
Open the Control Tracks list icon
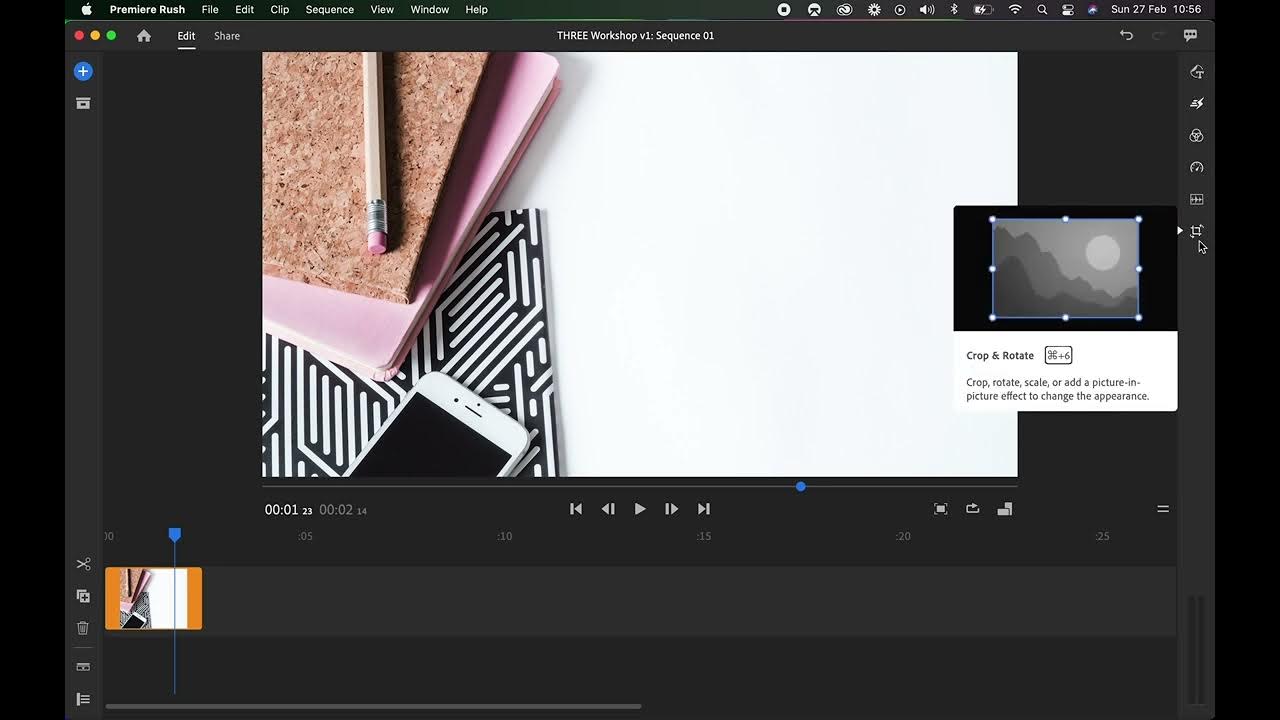pos(83,699)
